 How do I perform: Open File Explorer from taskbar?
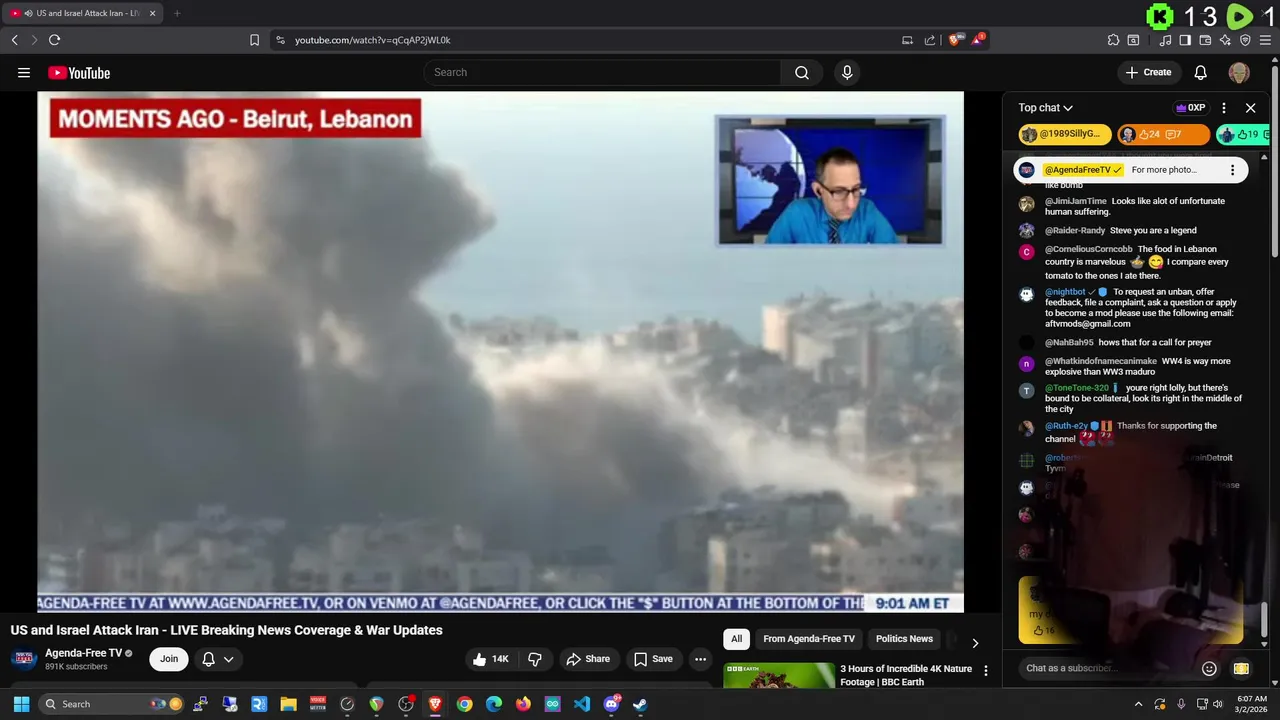[288, 704]
